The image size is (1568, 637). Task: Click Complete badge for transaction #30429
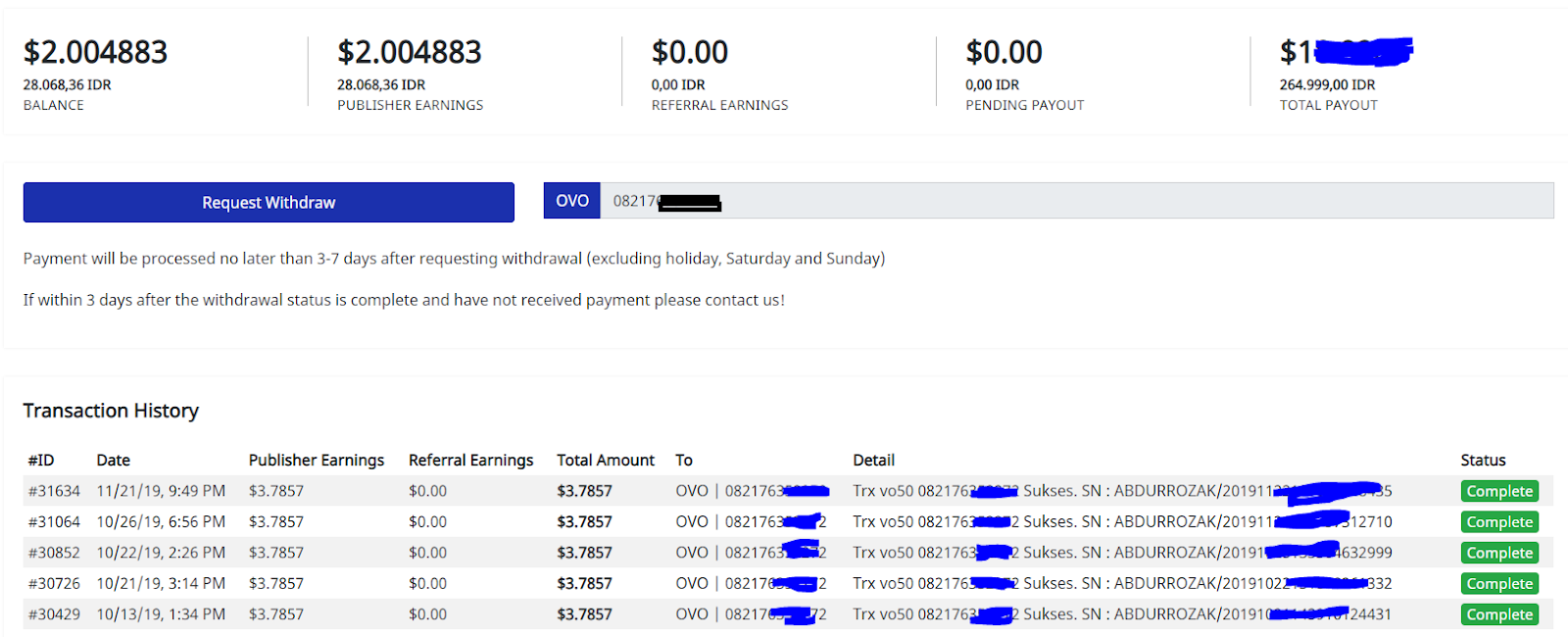click(x=1499, y=614)
